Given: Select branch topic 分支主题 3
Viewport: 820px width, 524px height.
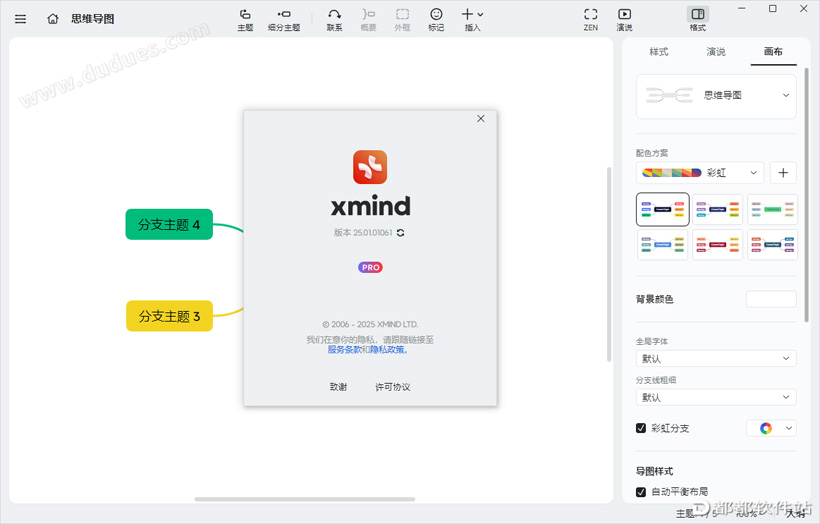Looking at the screenshot, I should 169,316.
